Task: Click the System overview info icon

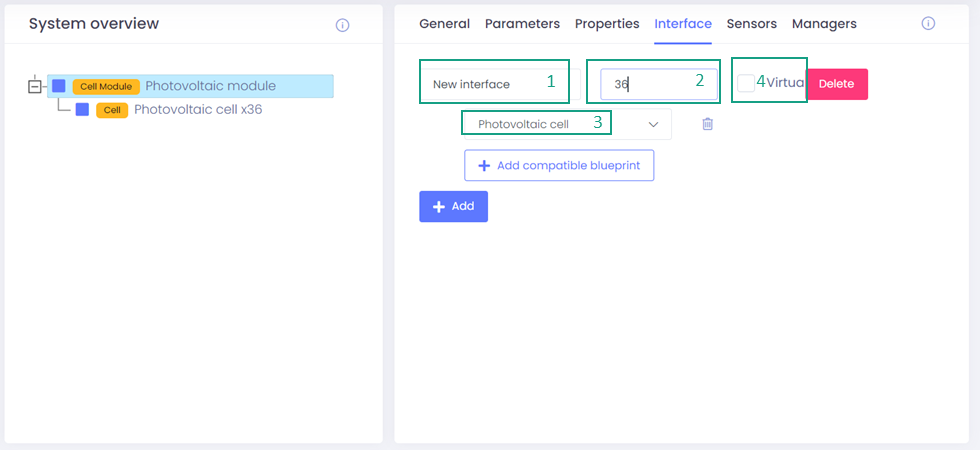Action: [342, 25]
